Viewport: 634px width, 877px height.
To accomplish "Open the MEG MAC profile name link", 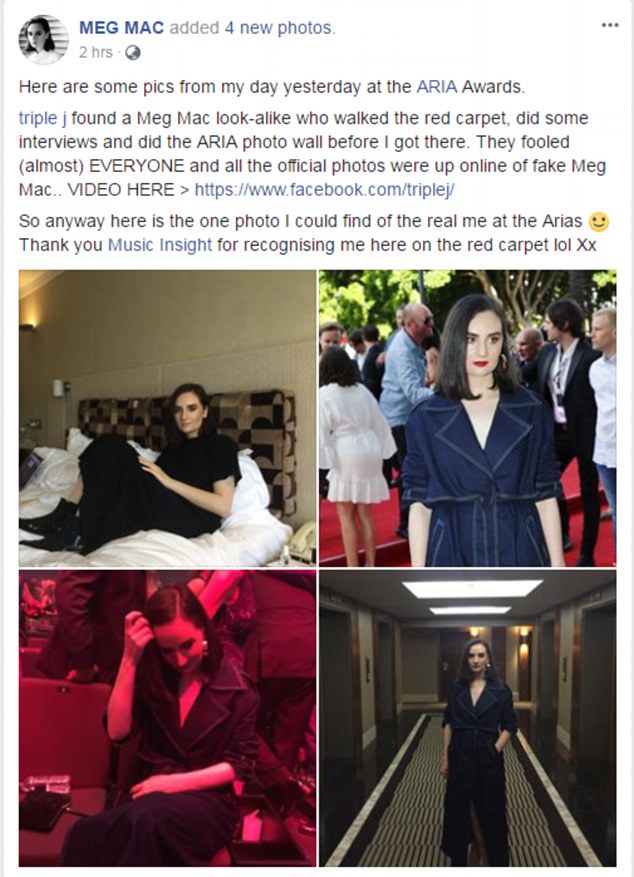I will click(x=121, y=27).
